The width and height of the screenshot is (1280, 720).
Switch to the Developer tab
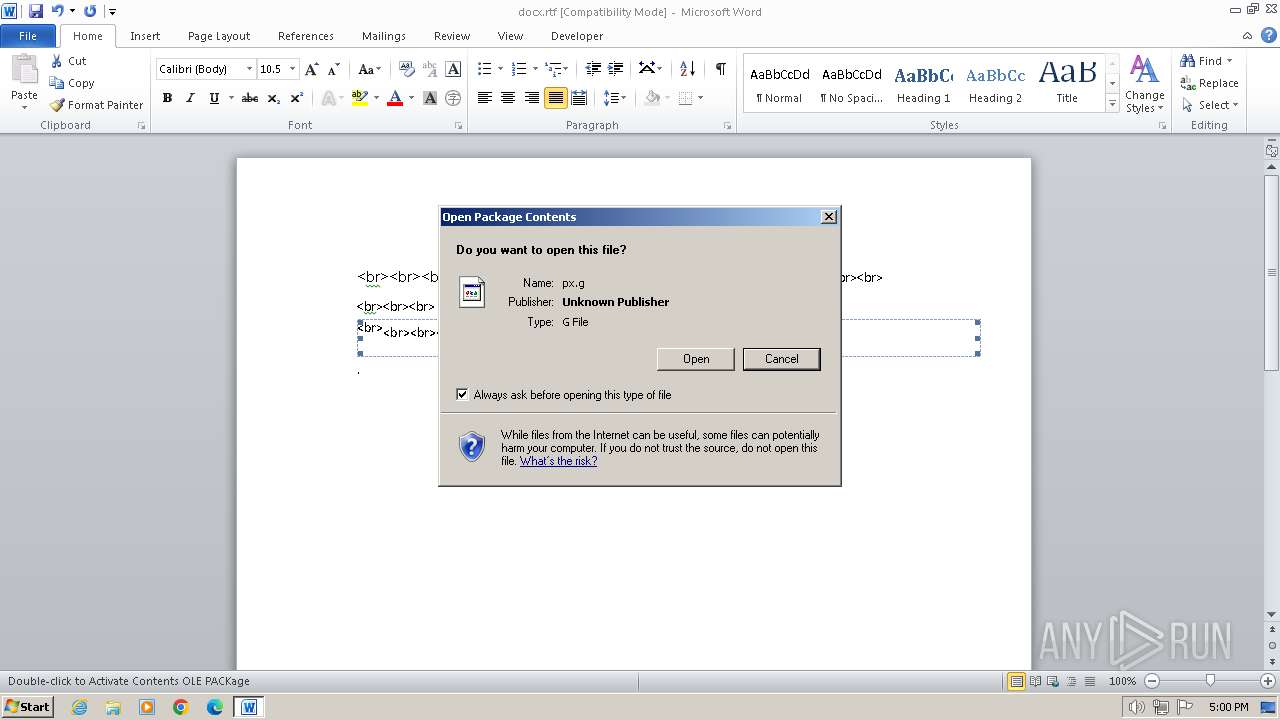[577, 36]
